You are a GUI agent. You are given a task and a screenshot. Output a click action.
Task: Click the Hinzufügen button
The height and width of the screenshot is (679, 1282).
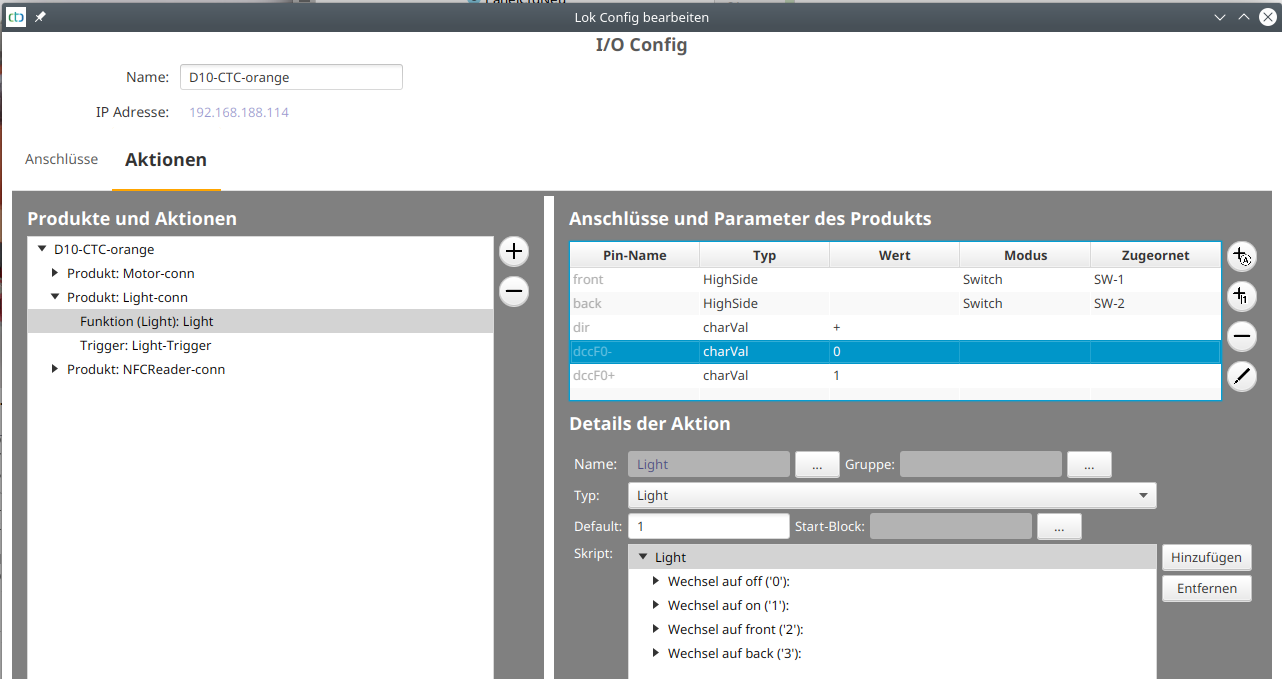pyautogui.click(x=1206, y=557)
